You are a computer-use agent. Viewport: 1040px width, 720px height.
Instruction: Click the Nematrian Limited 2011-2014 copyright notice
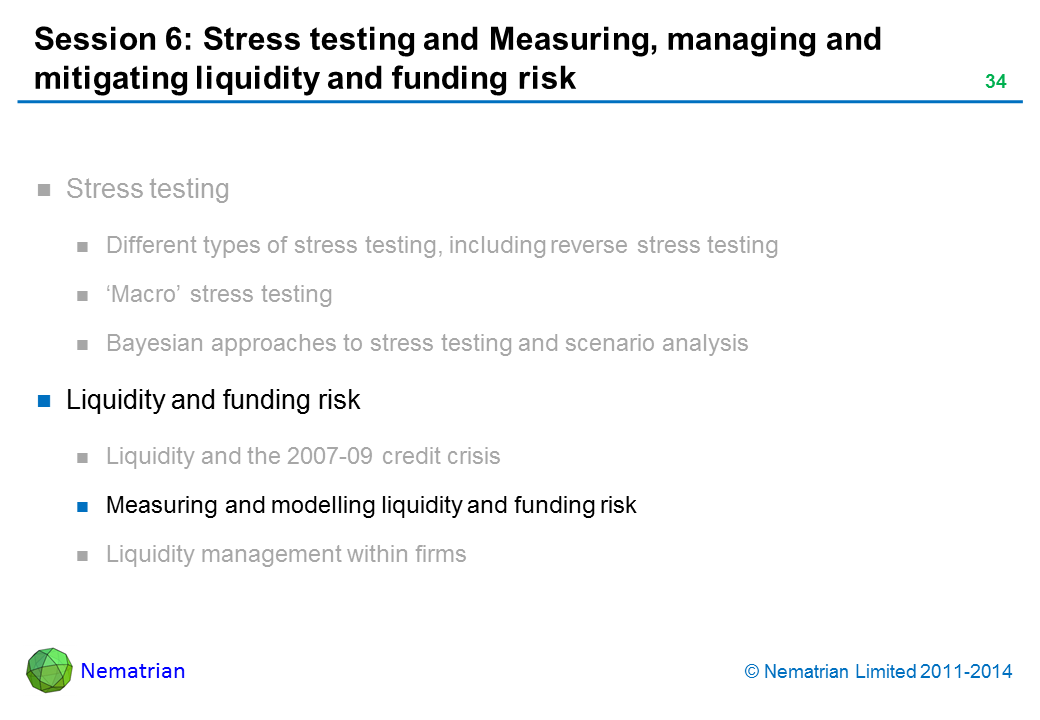click(x=879, y=672)
